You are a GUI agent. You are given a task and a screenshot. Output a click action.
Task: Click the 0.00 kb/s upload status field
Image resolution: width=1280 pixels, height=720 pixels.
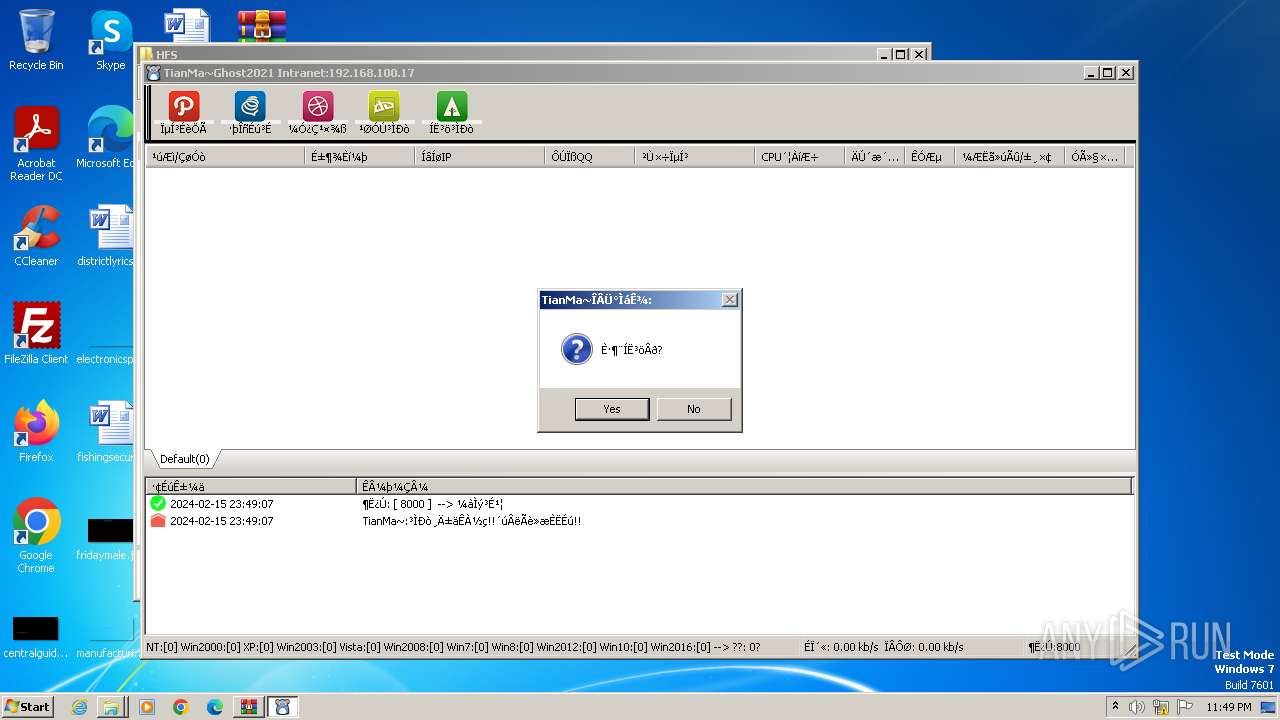coord(841,647)
